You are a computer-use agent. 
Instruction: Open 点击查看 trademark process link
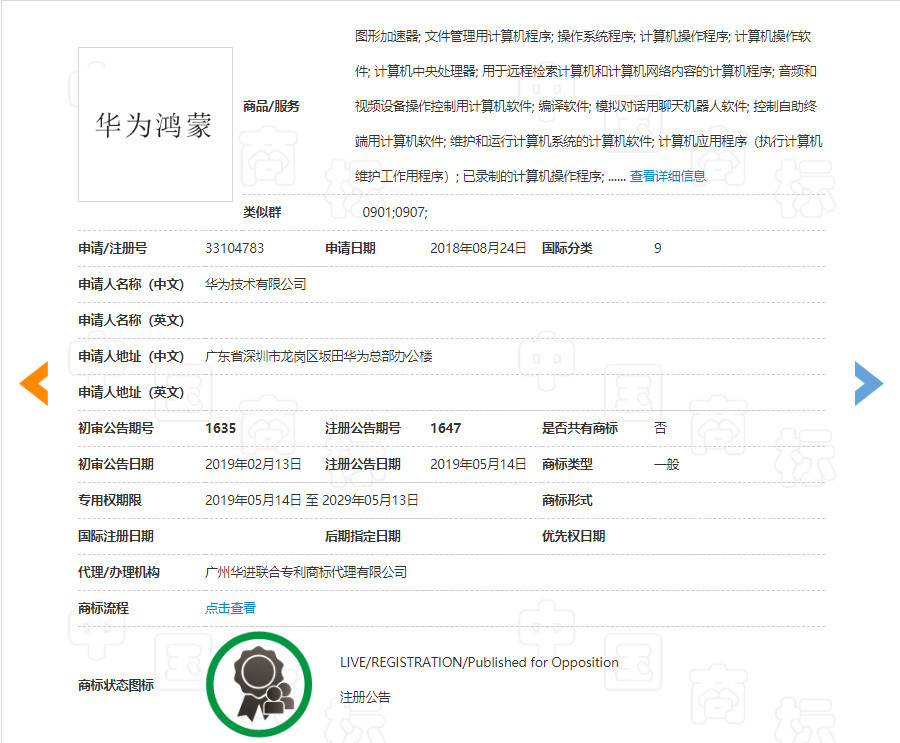pos(230,608)
